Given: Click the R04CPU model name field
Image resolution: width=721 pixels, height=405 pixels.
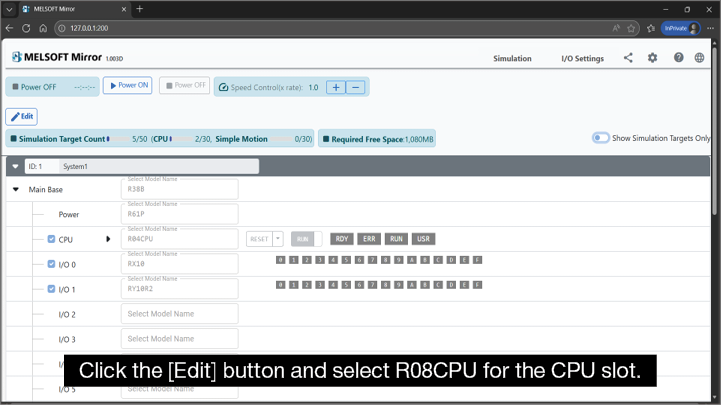Looking at the screenshot, I should [x=180, y=239].
